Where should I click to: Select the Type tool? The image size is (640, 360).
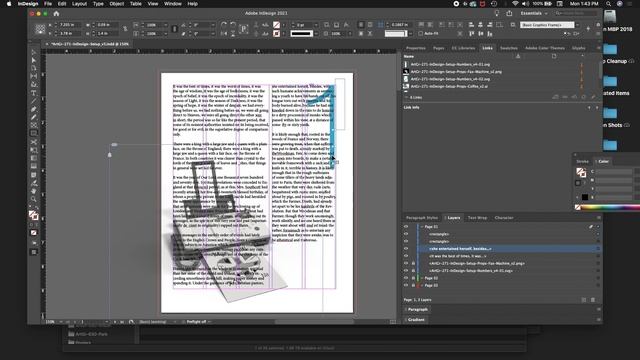(33, 93)
